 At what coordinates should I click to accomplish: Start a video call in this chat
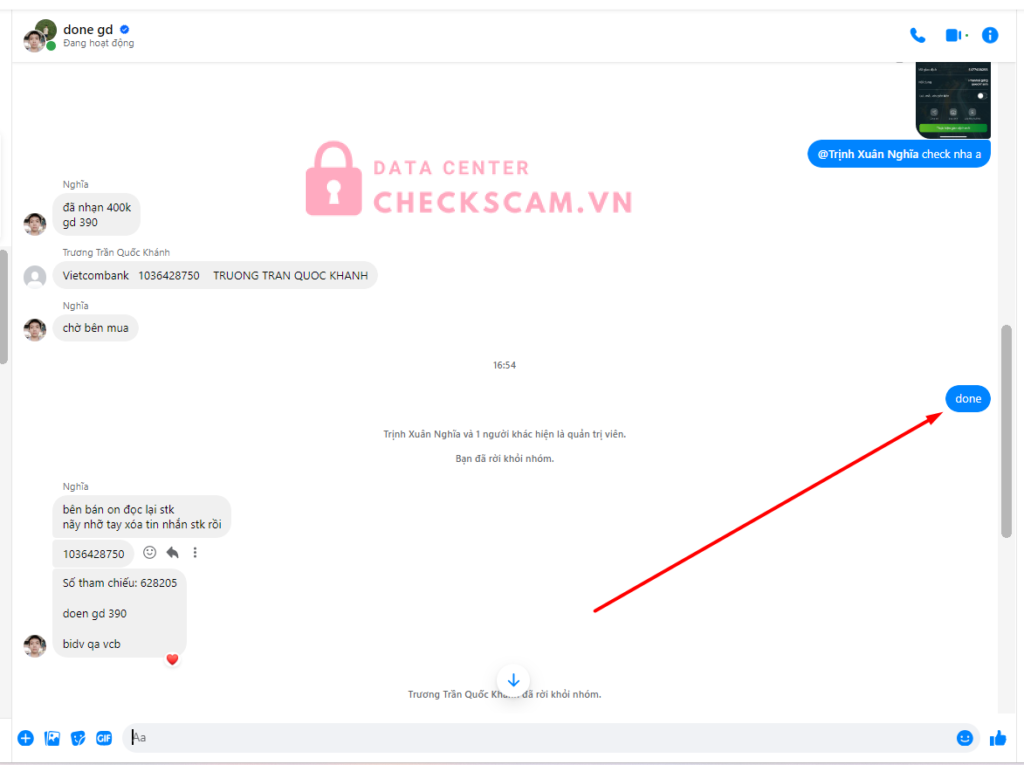click(954, 35)
